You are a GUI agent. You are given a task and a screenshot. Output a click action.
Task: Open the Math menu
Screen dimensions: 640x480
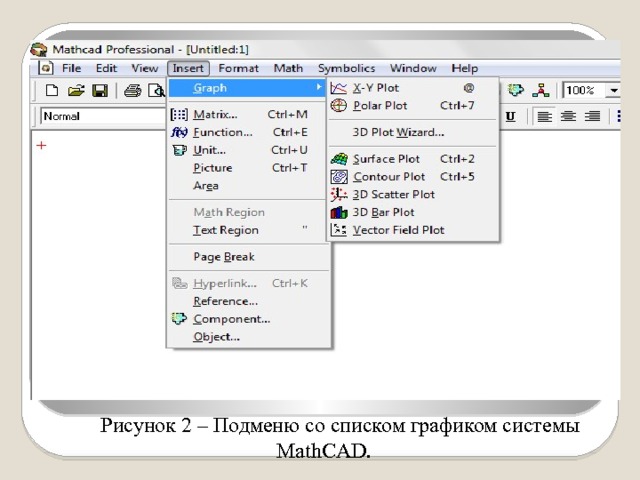point(288,68)
